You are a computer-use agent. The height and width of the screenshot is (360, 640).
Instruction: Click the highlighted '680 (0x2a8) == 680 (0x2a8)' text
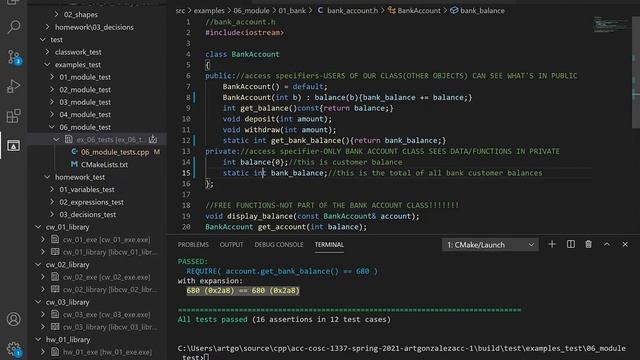243,290
